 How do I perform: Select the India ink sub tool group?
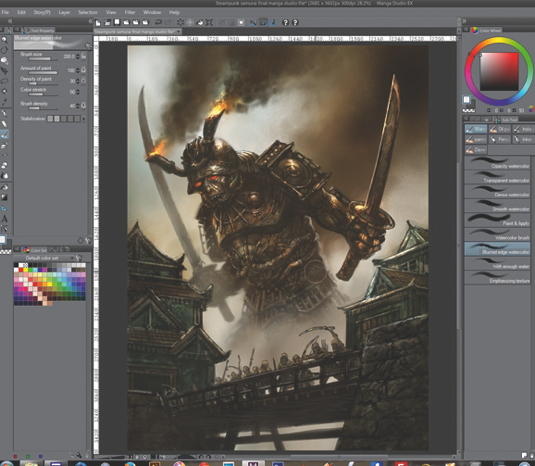(x=523, y=129)
